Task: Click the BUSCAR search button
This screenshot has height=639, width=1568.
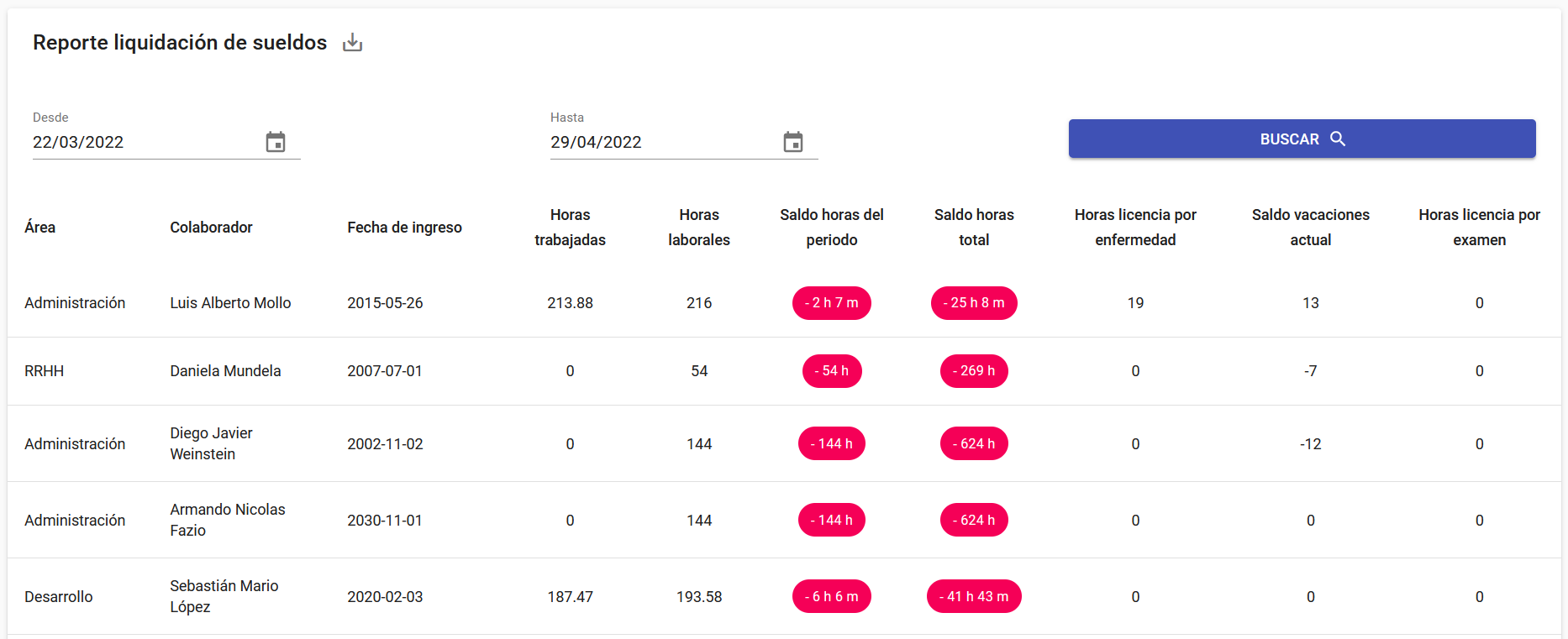Action: tap(1302, 139)
